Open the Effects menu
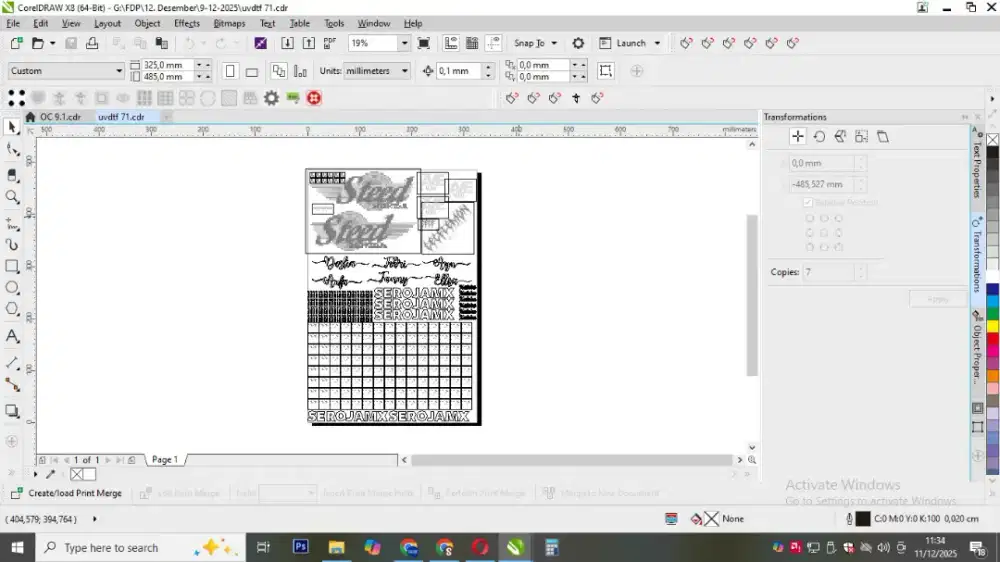This screenshot has width=1000, height=562. pos(187,23)
